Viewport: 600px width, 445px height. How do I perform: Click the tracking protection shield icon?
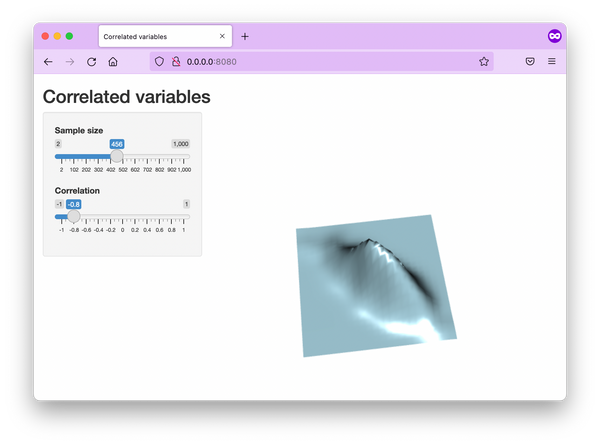(159, 62)
